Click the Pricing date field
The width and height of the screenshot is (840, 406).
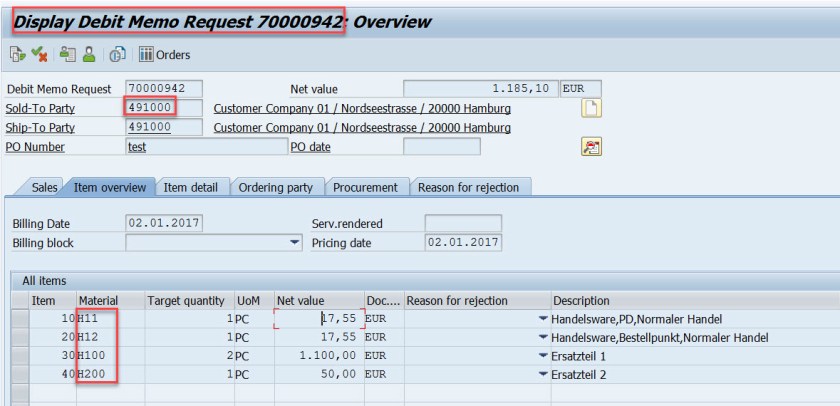(463, 242)
